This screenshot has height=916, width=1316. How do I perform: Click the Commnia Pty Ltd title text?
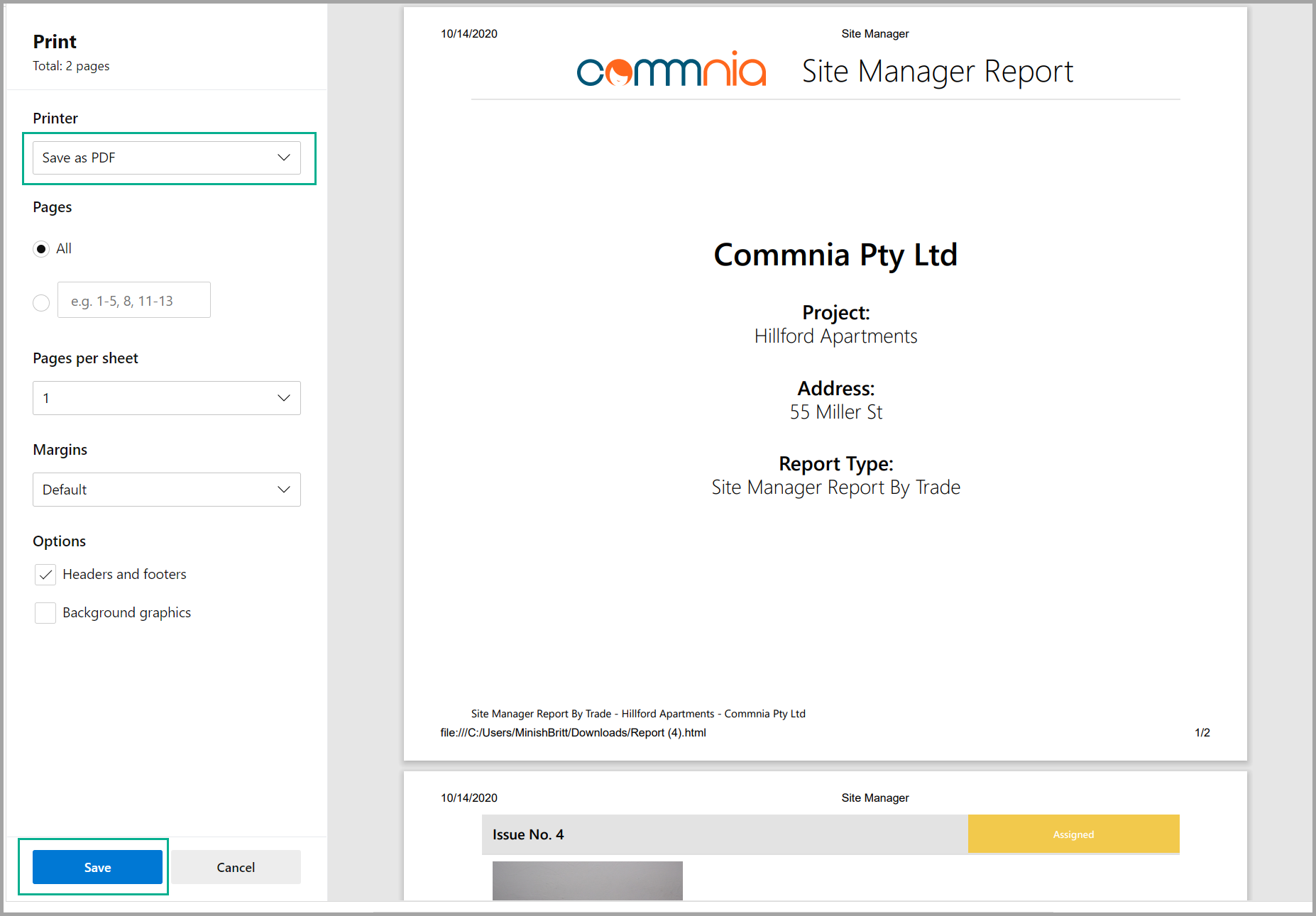(x=835, y=255)
